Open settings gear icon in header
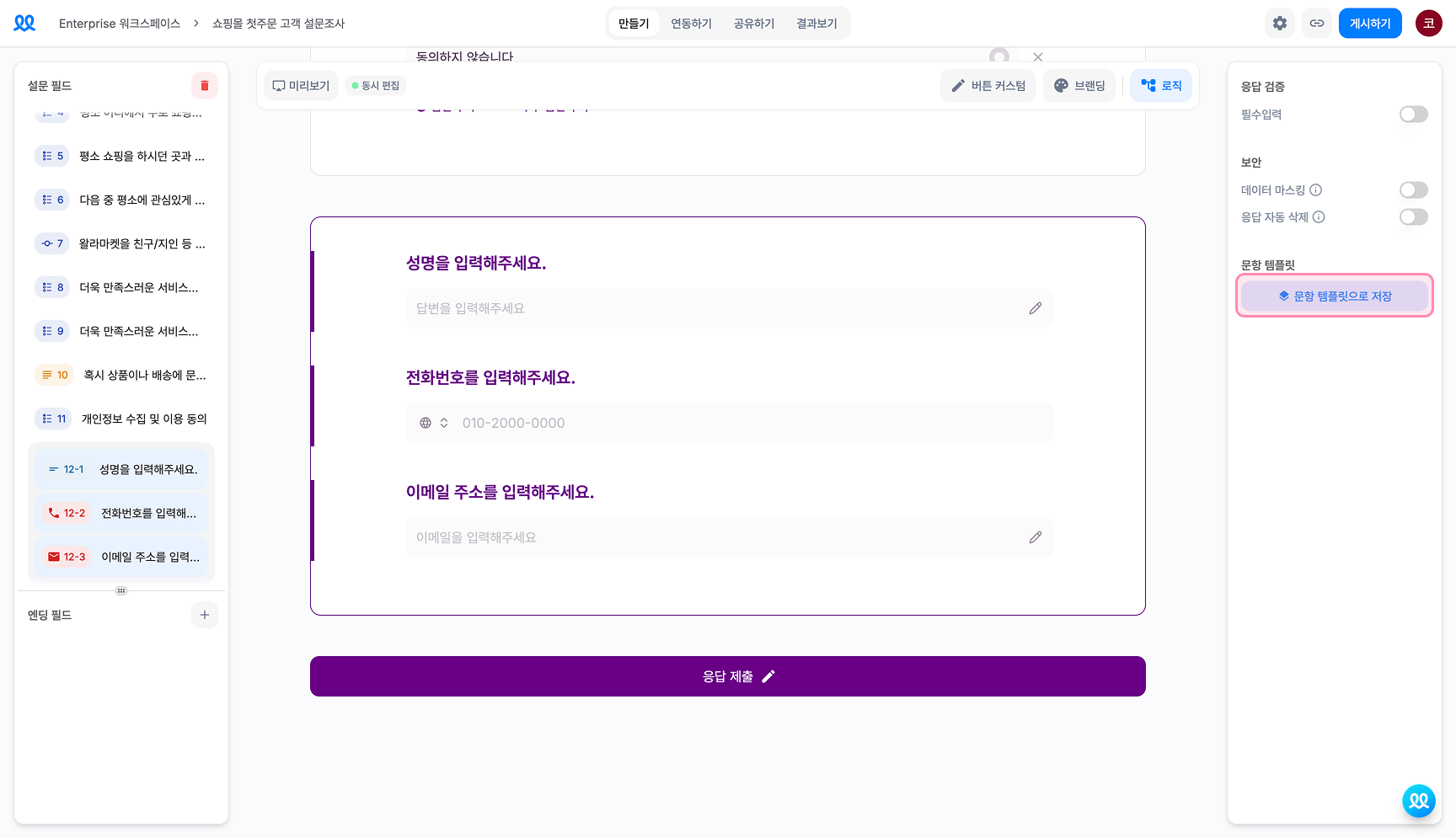 pos(1280,24)
